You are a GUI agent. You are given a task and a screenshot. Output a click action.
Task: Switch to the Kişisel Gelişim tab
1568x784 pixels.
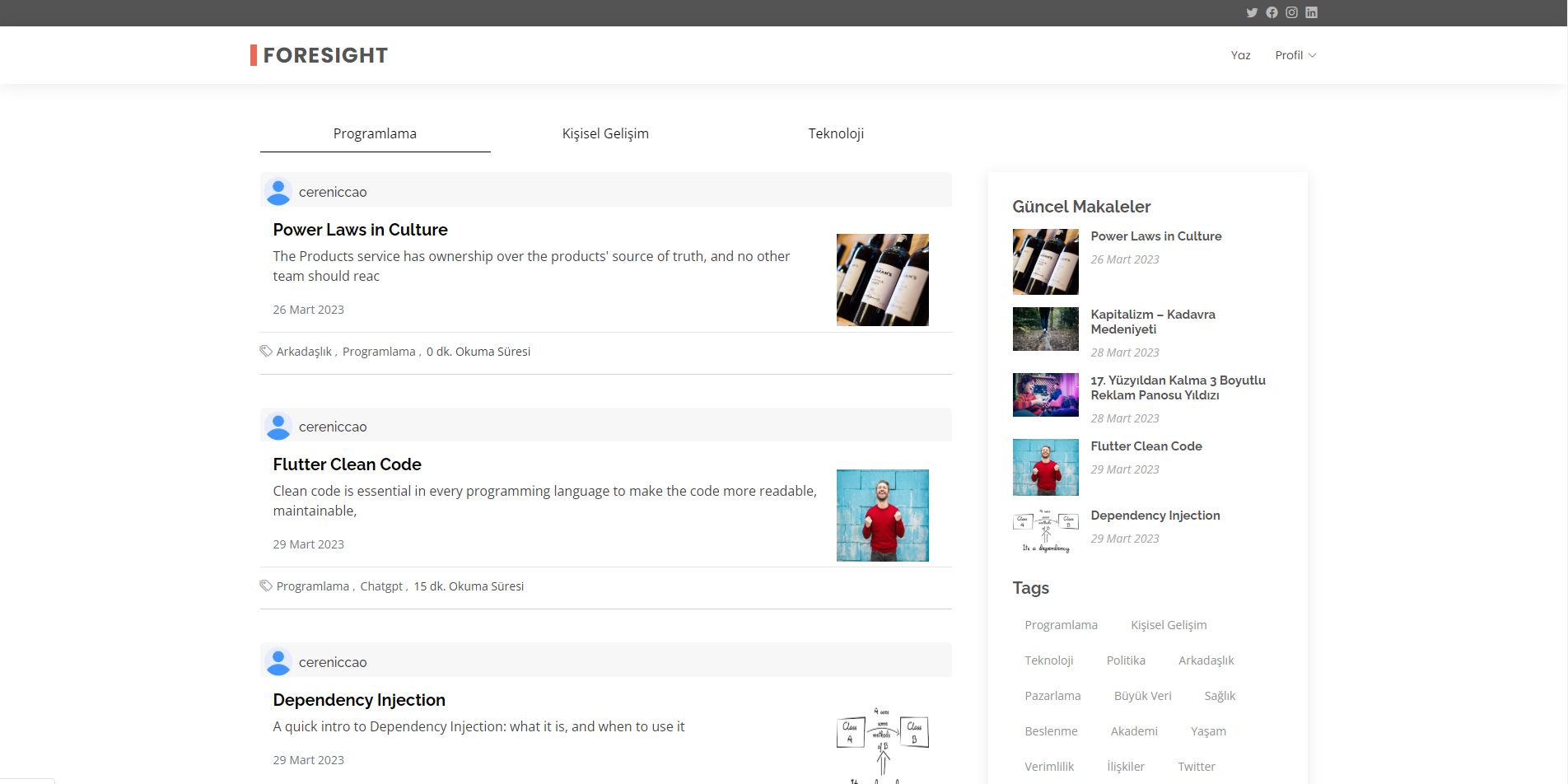click(x=605, y=133)
